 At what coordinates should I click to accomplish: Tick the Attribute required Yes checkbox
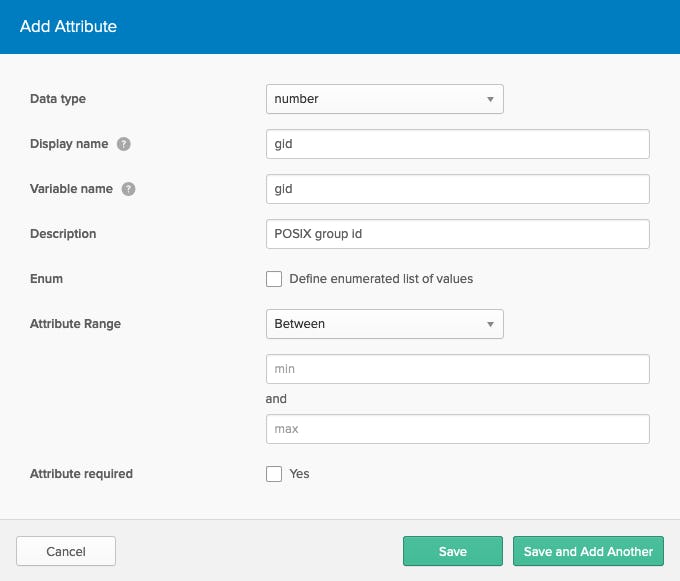tap(274, 474)
